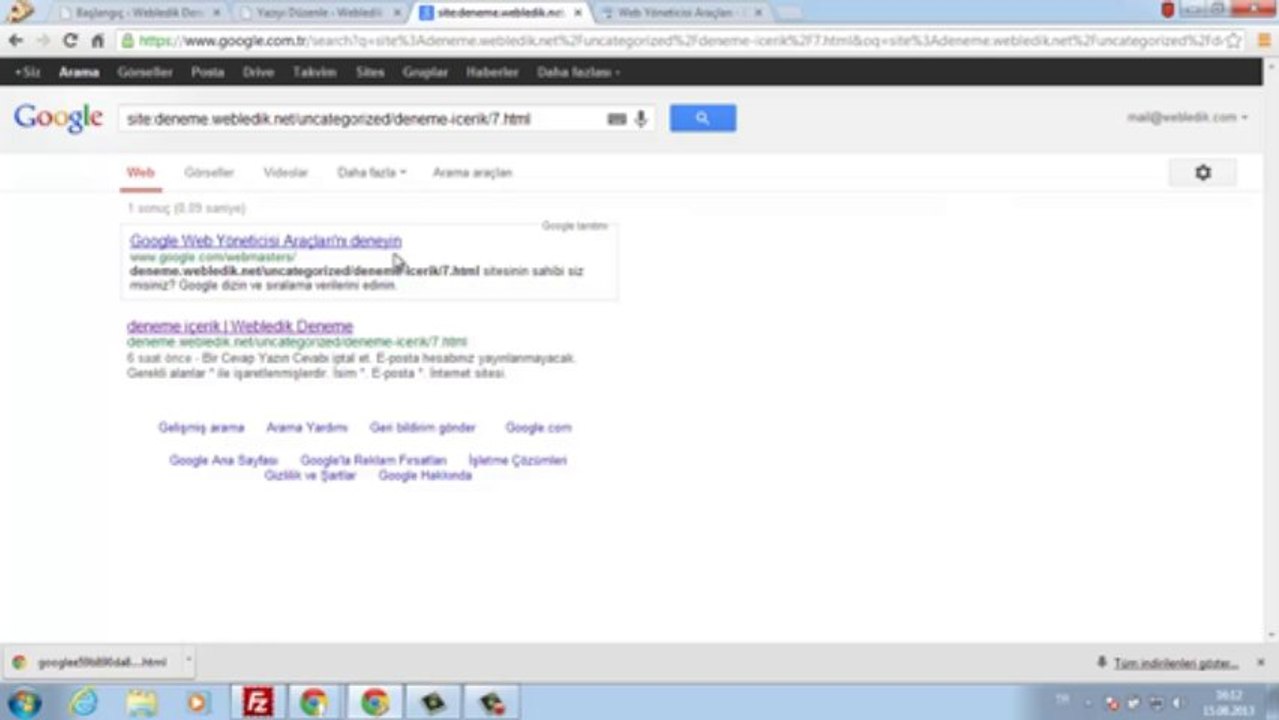
Task: Switch to the Başlangıç - Webledik tab
Action: coord(138,13)
